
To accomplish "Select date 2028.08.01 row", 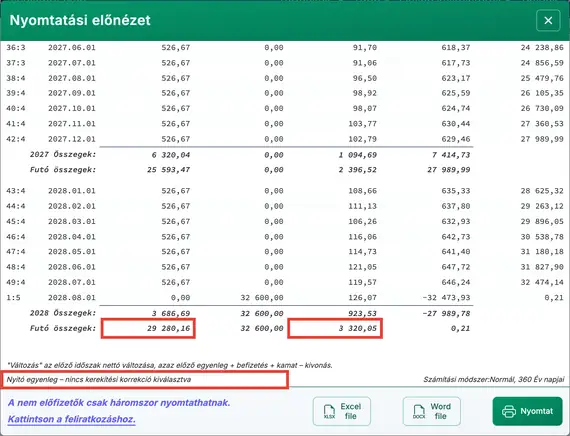I will coord(72,298).
